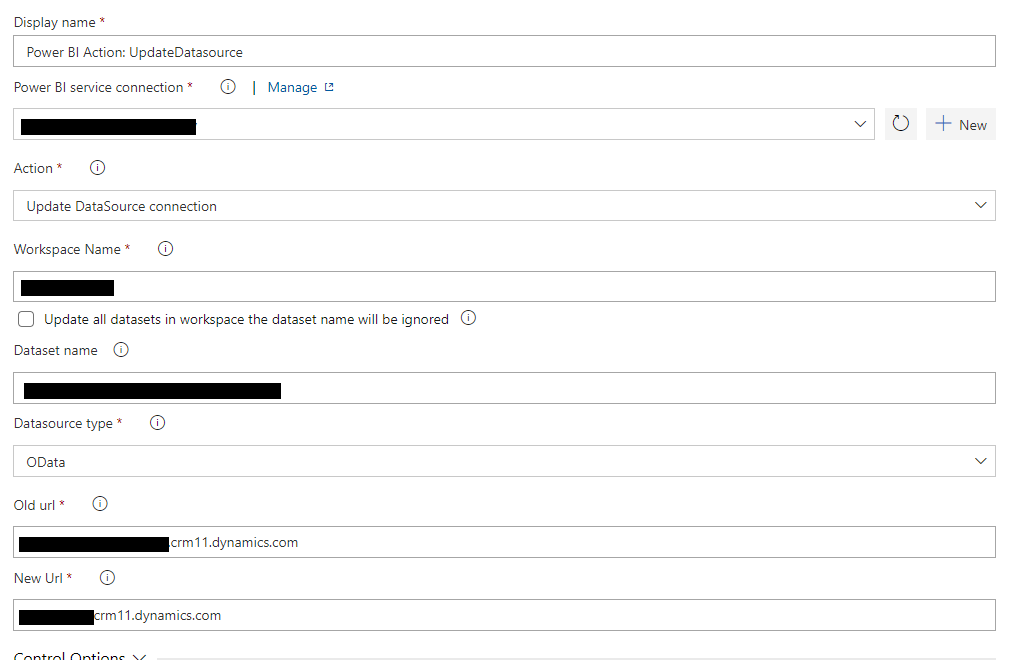Edit the Old url field
This screenshot has height=660, width=1011.
click(504, 542)
